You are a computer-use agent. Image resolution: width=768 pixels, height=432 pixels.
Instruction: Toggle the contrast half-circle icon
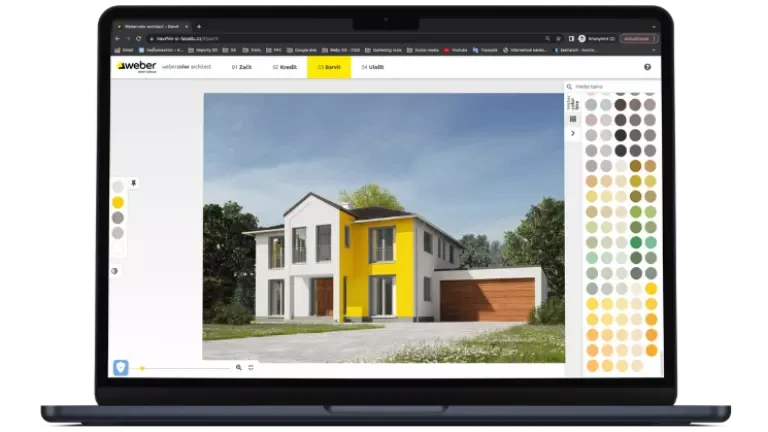coord(115,270)
